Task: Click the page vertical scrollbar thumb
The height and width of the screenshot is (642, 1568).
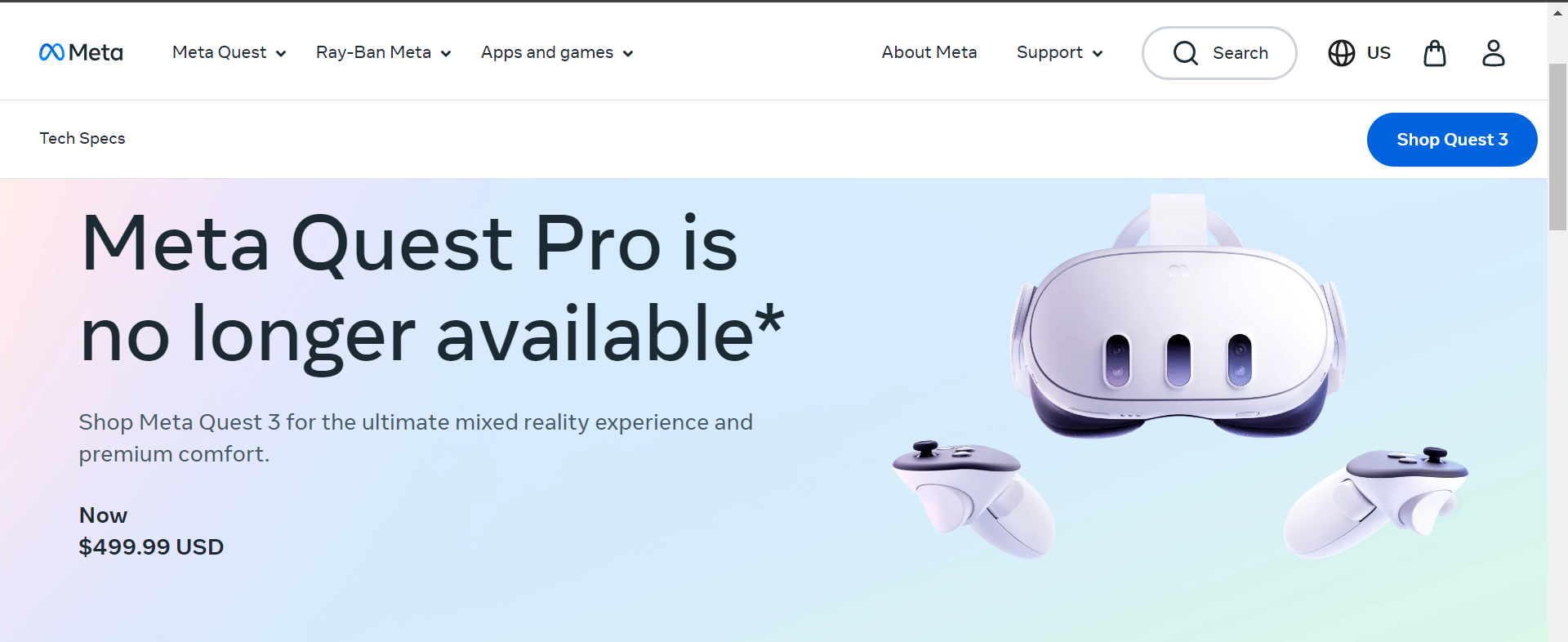Action: coord(1557,147)
